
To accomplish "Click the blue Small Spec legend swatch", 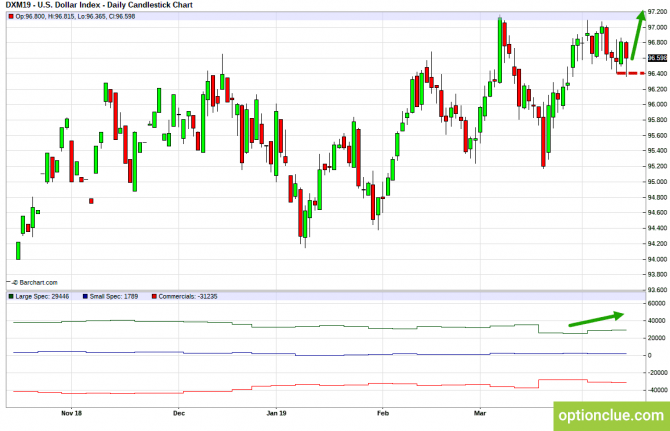I will point(85,296).
